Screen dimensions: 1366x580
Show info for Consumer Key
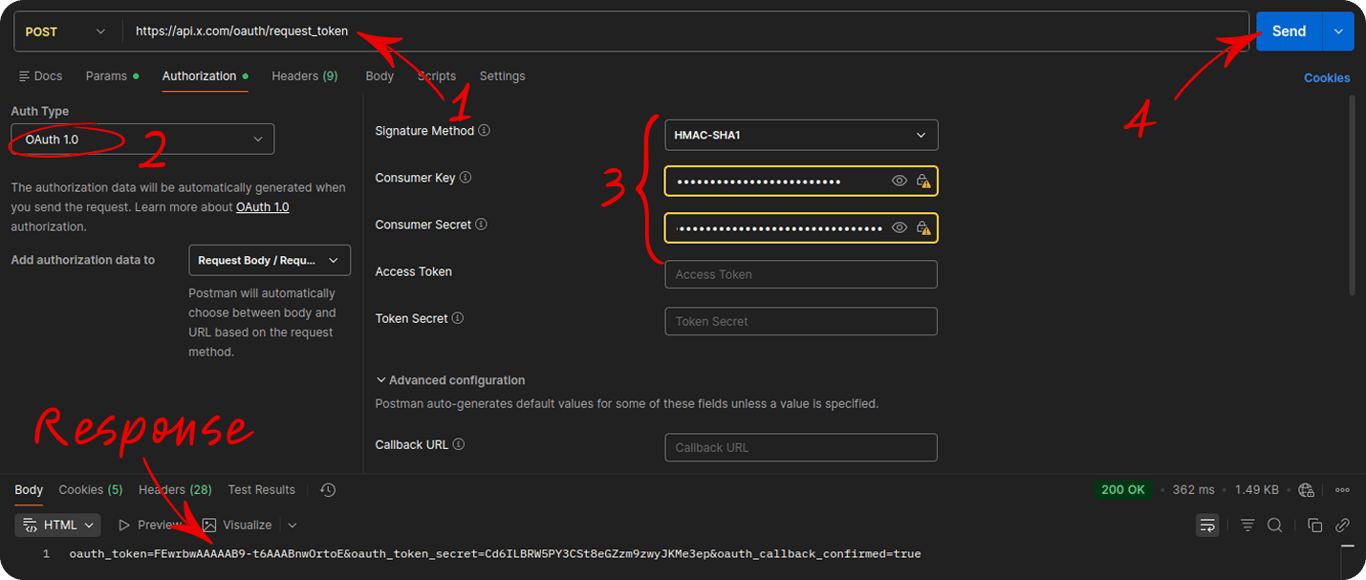point(465,178)
